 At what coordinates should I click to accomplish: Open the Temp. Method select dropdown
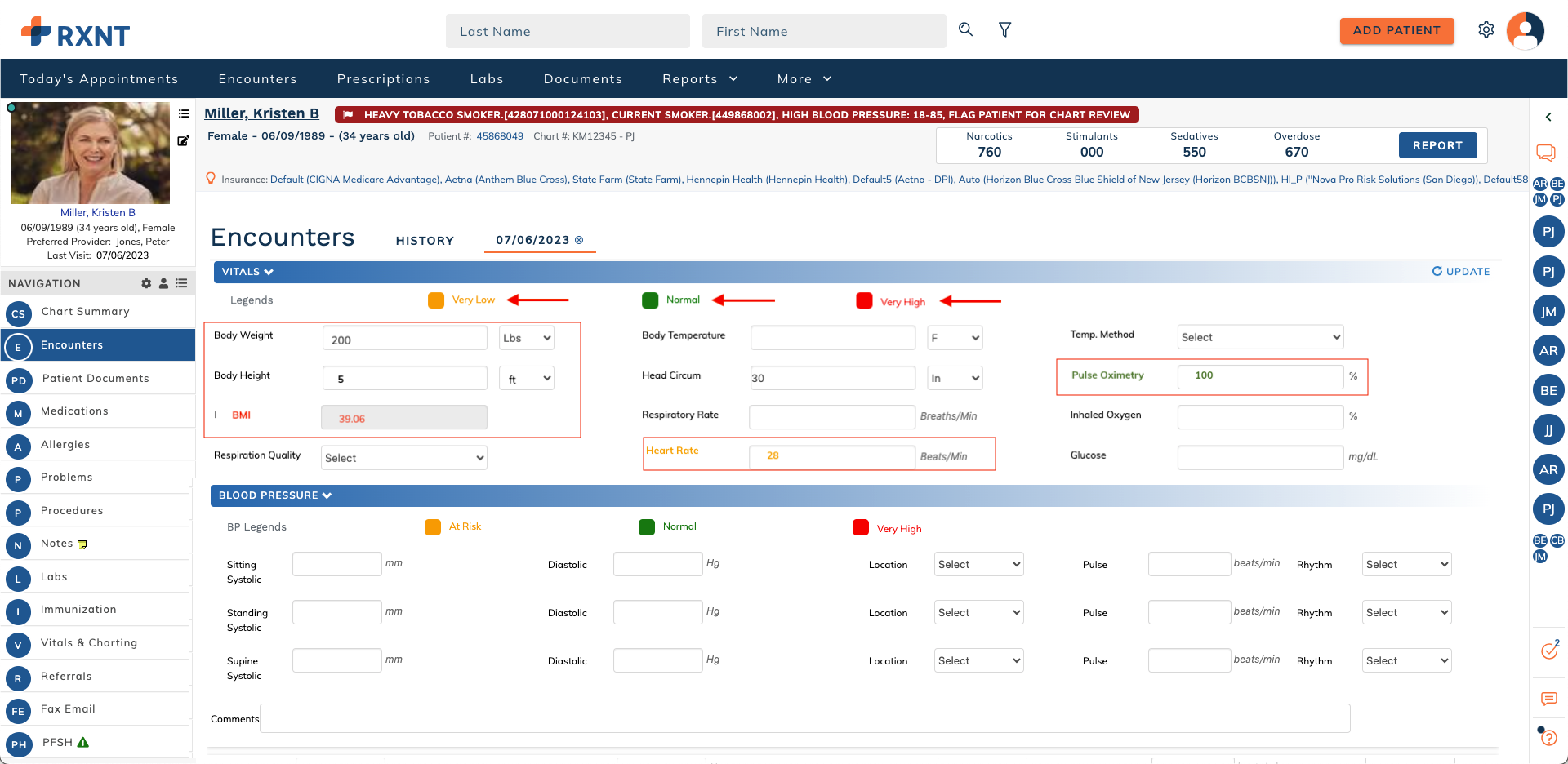[1259, 337]
